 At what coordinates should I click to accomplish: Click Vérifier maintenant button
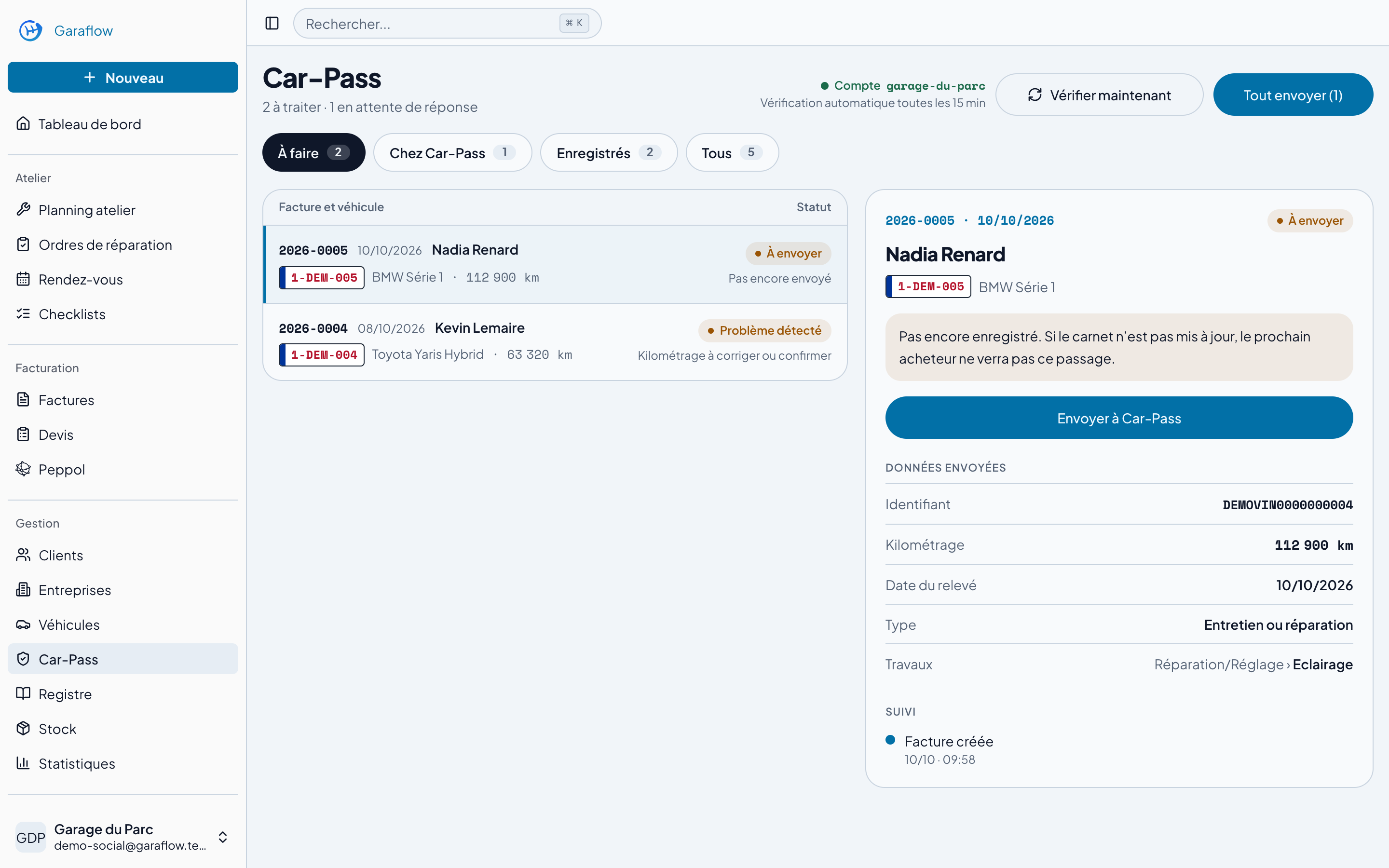coord(1099,95)
